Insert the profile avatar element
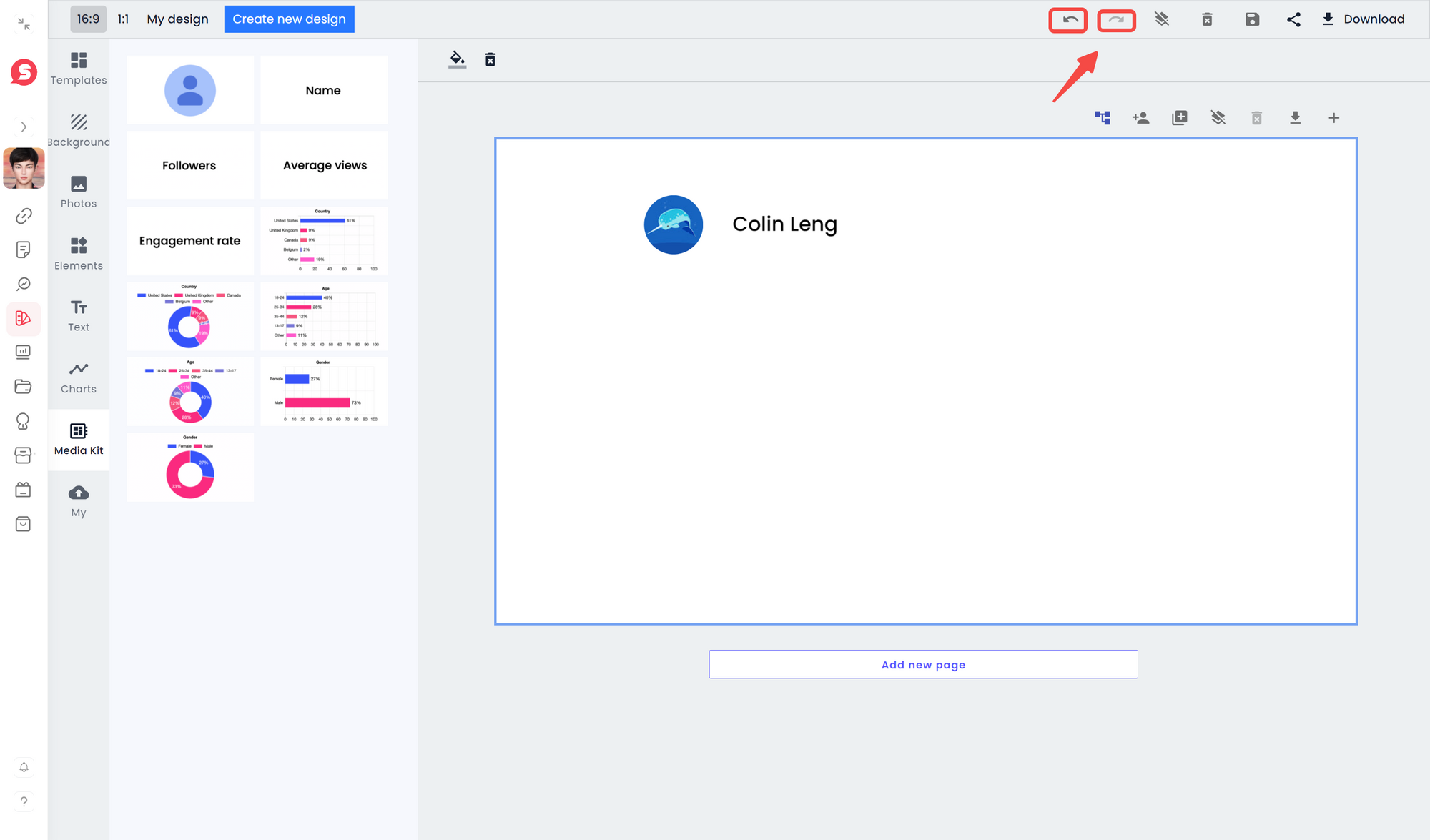The height and width of the screenshot is (840, 1430). point(190,90)
